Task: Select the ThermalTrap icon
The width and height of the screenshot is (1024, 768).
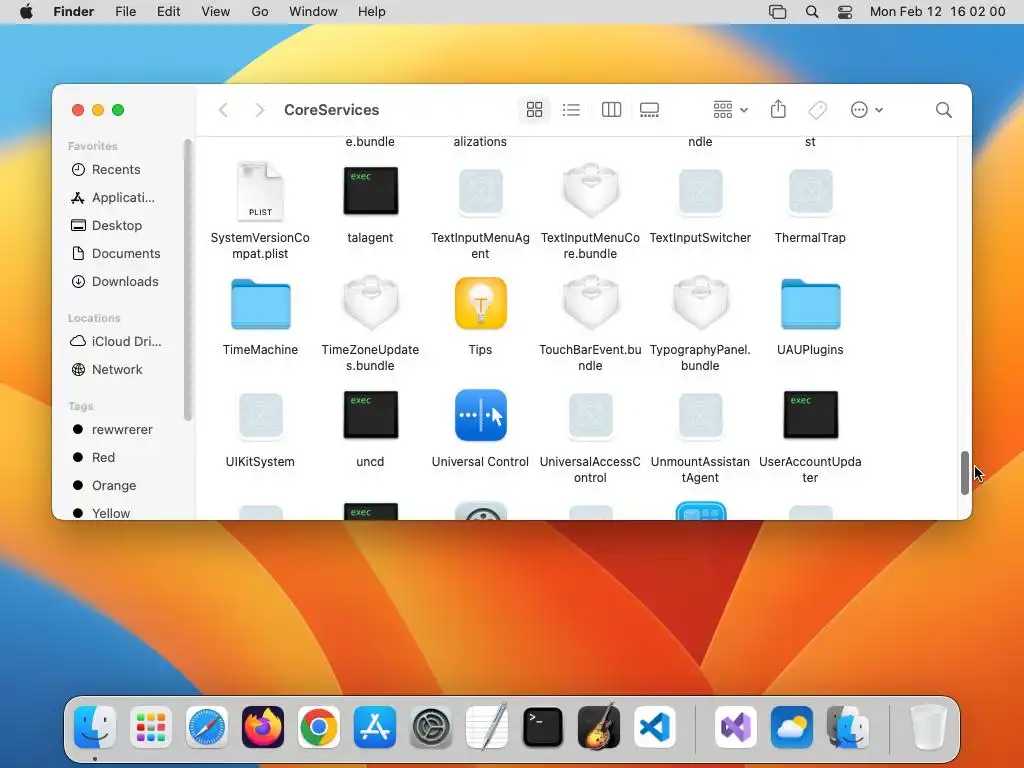Action: [x=810, y=192]
